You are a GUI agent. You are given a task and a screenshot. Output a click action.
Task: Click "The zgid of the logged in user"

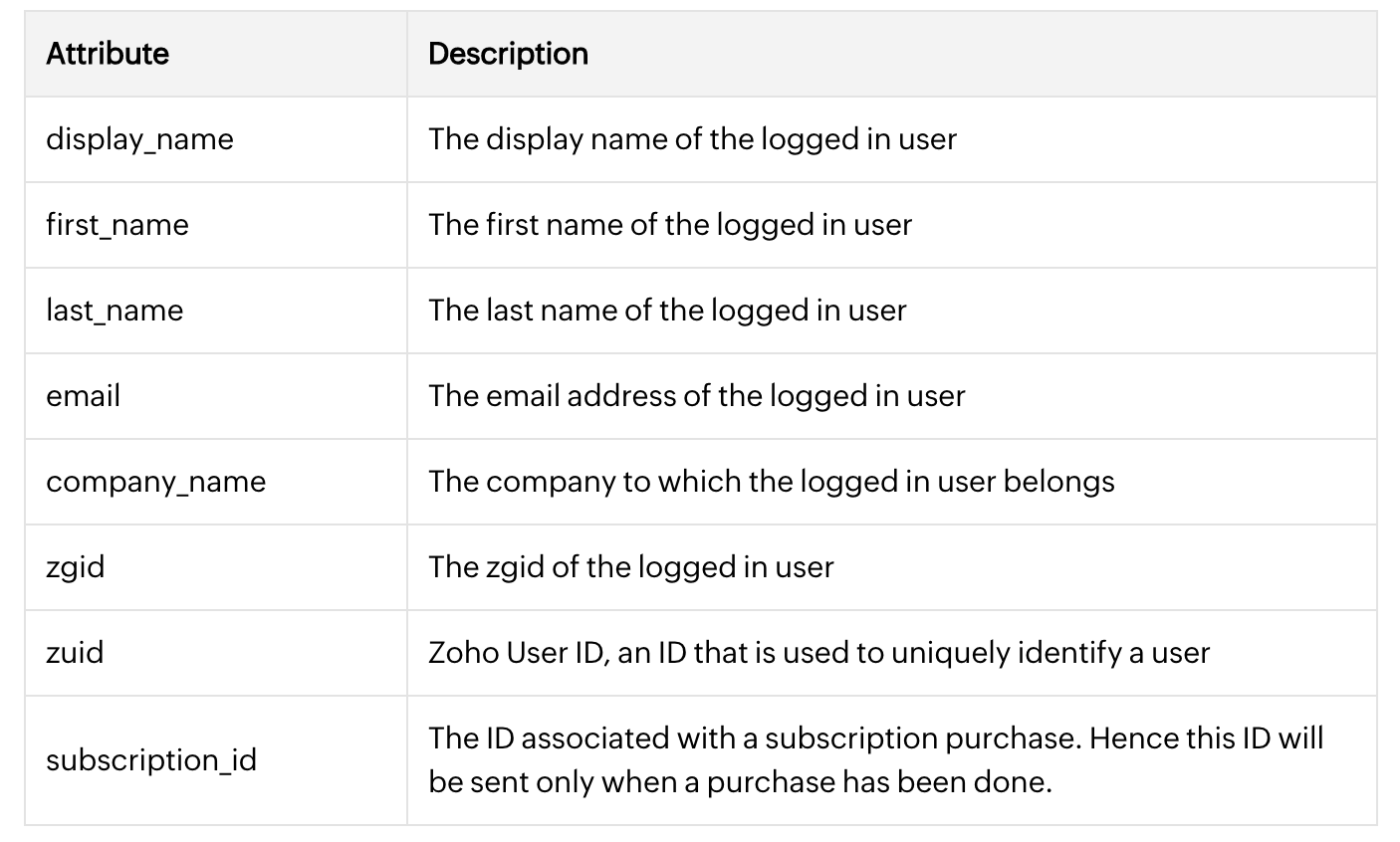coord(631,567)
